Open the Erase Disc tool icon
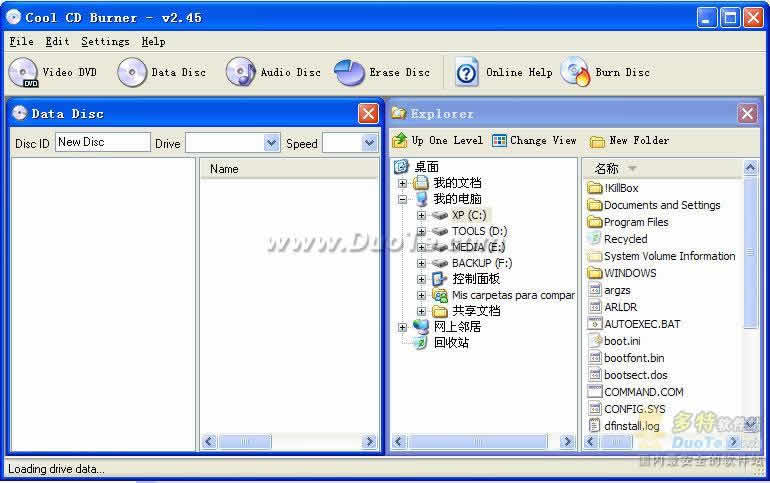 coord(349,73)
